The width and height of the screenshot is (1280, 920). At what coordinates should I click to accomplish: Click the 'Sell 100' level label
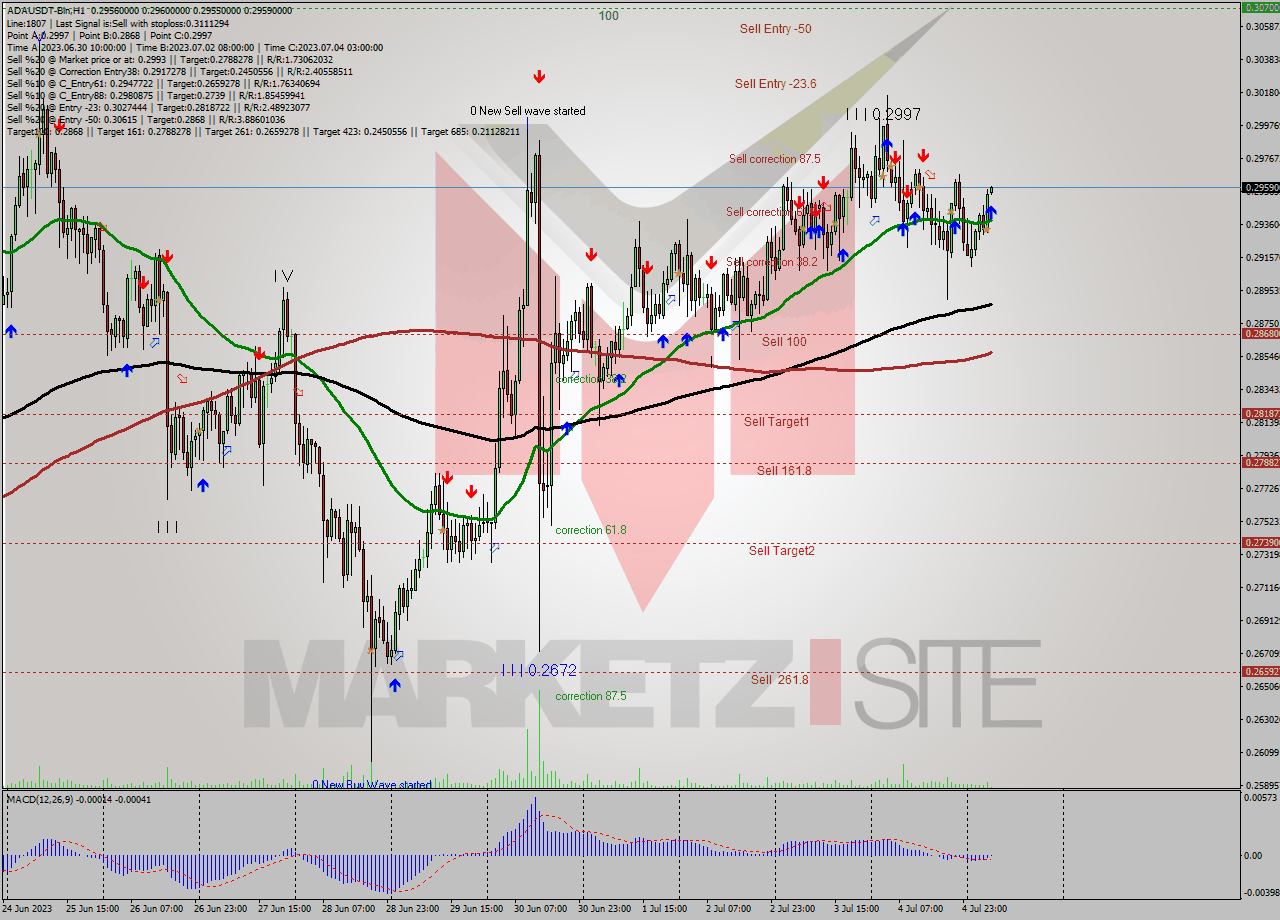(x=784, y=342)
